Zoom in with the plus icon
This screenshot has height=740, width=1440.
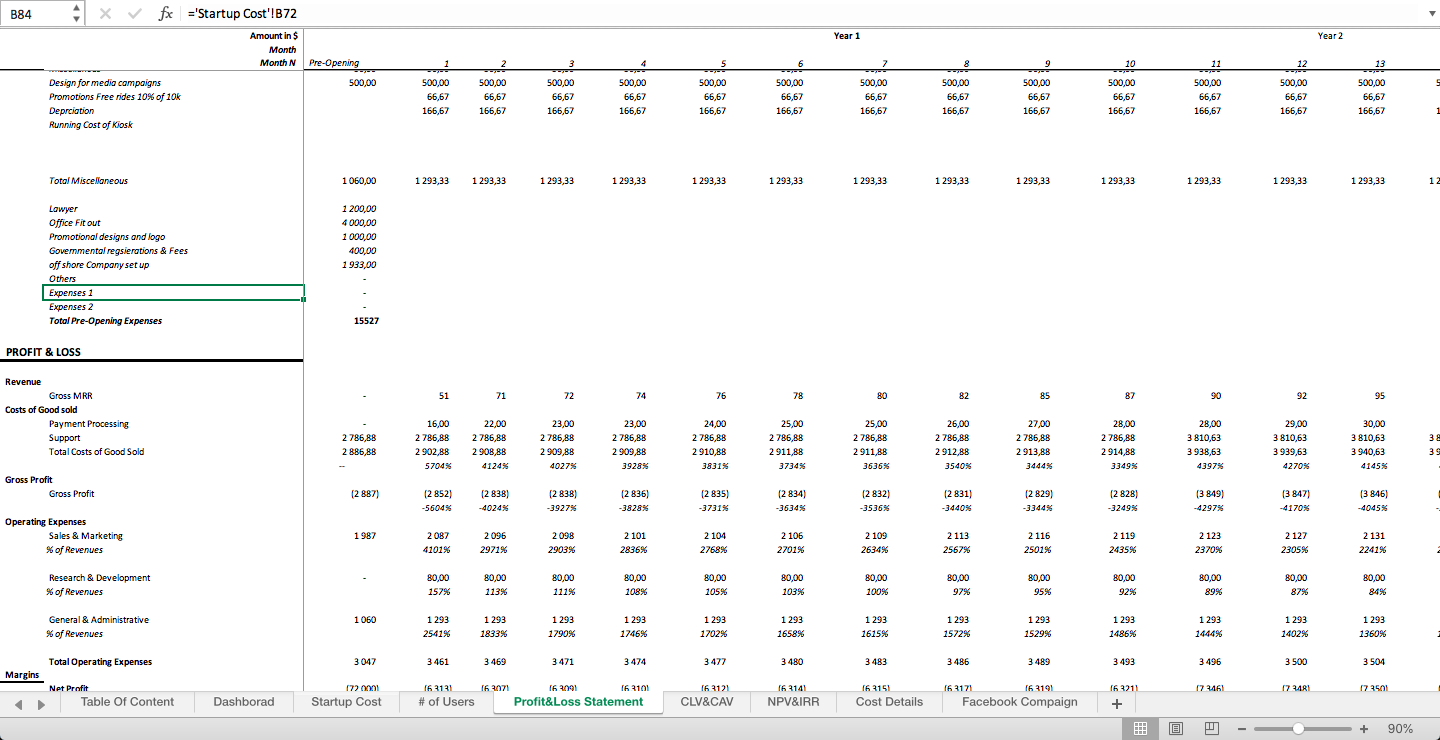(x=1362, y=729)
